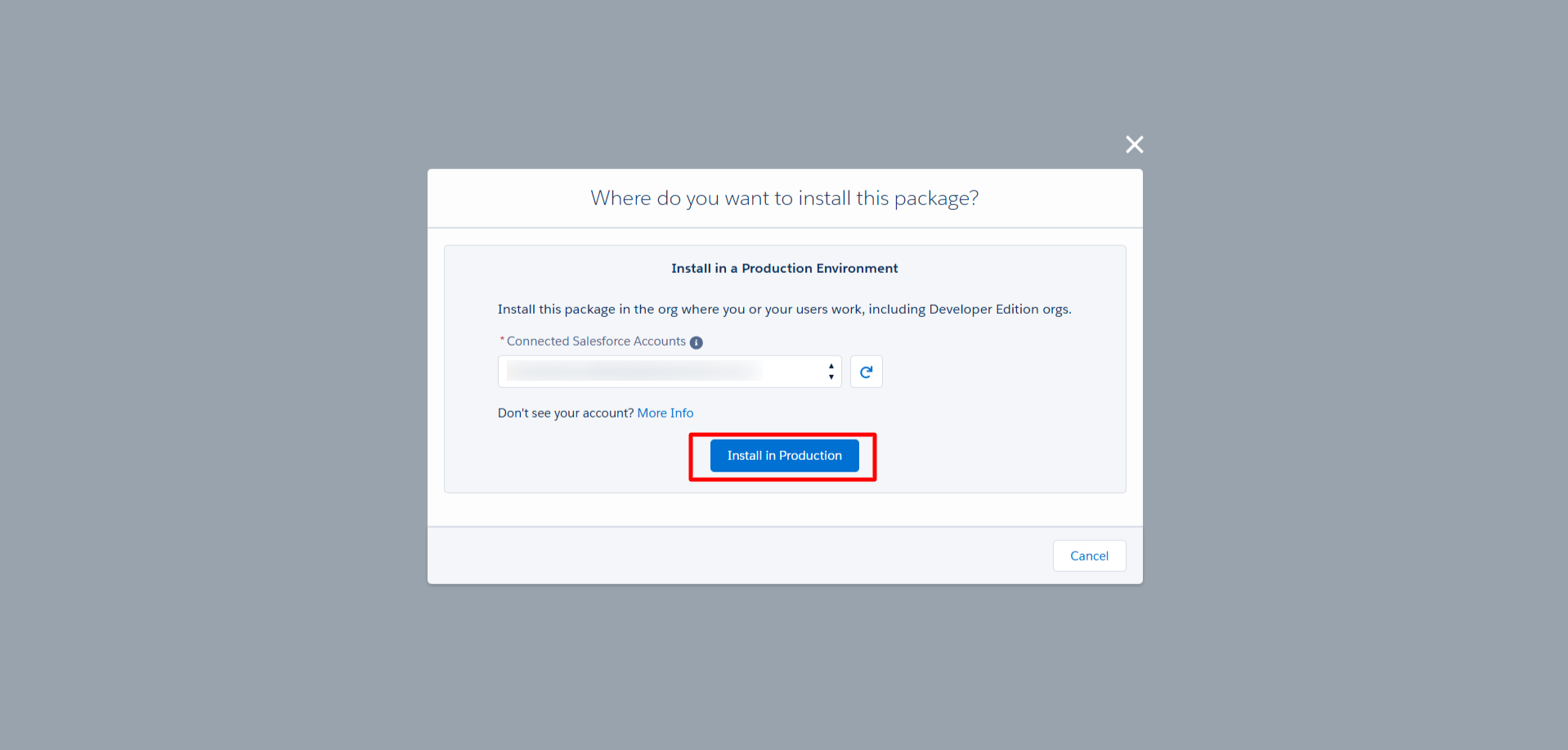The height and width of the screenshot is (750, 1568).
Task: Click the Install in a Production Environment heading
Action: [x=784, y=269]
